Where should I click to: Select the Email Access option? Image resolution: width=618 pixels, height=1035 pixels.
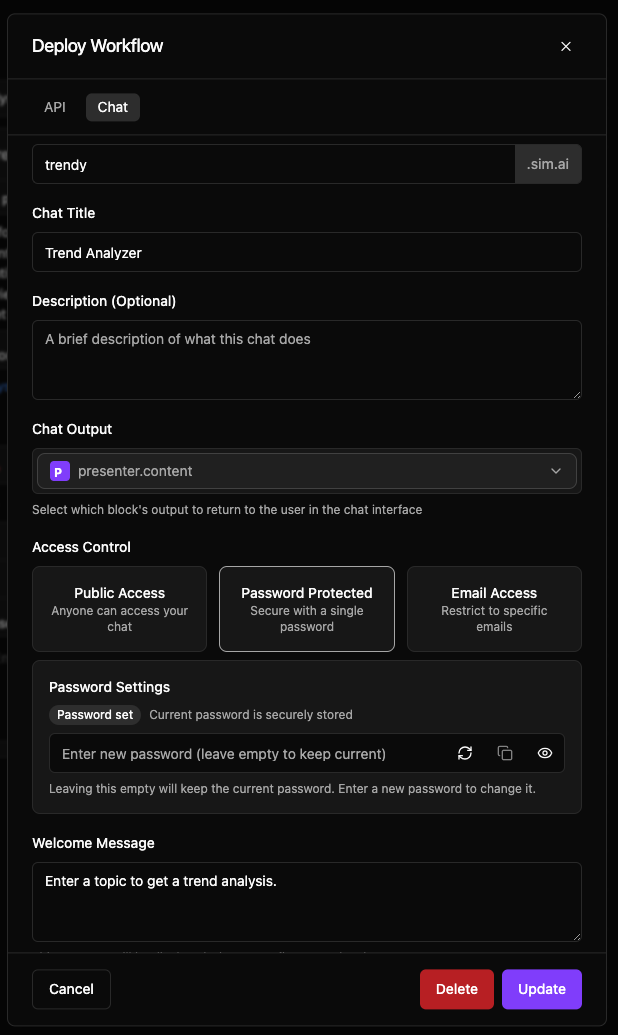point(494,609)
